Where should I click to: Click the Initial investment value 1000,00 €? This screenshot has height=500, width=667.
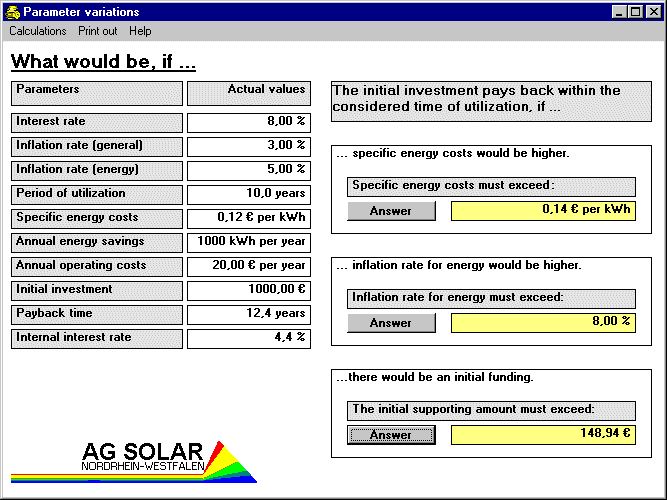pyautogui.click(x=249, y=290)
